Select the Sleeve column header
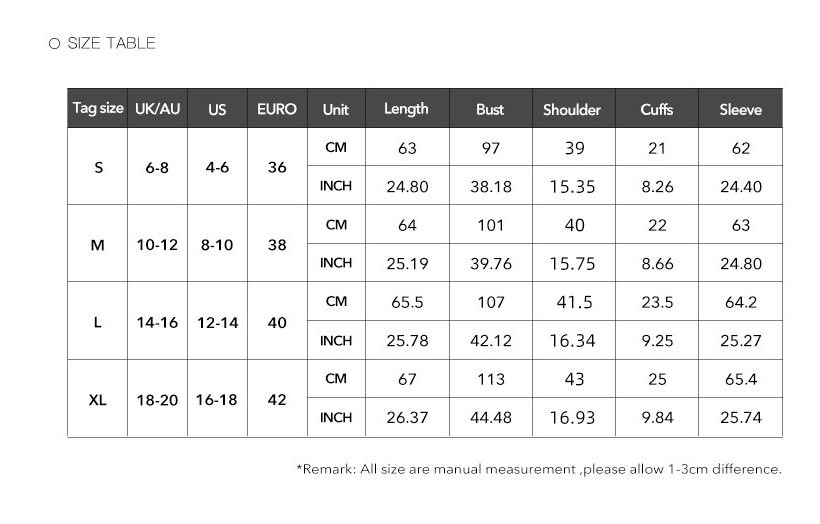The image size is (820, 524). pyautogui.click(x=740, y=110)
